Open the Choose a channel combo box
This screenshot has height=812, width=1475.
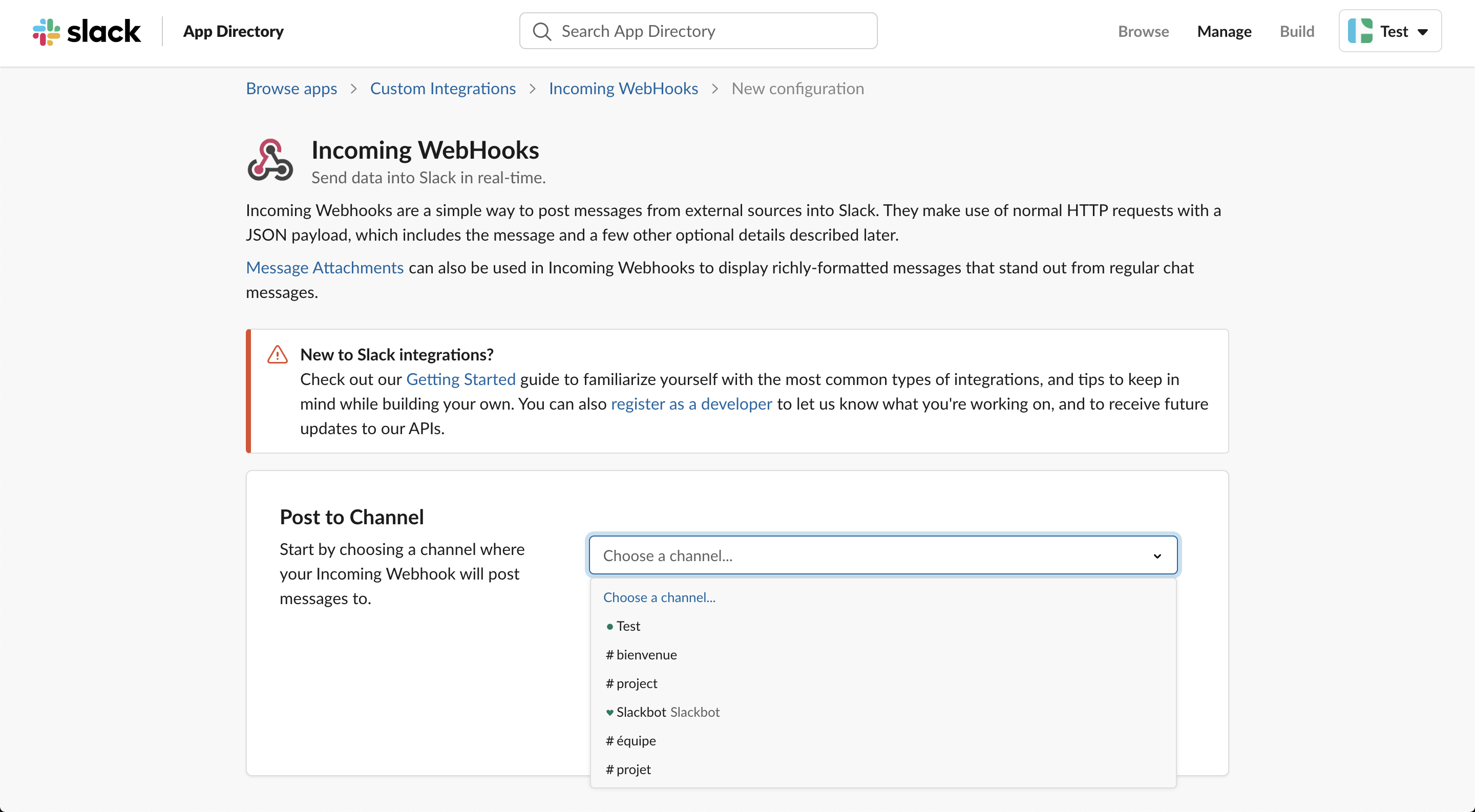pyautogui.click(x=883, y=555)
